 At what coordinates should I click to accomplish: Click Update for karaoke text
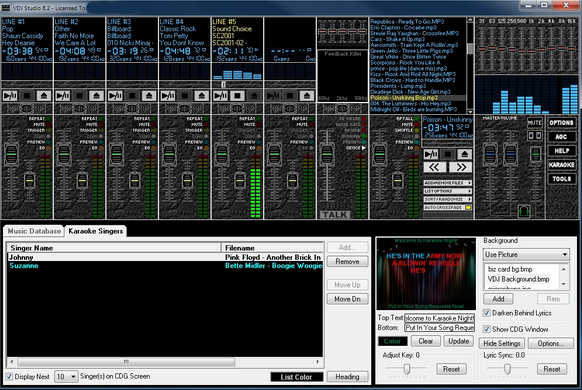point(459,341)
